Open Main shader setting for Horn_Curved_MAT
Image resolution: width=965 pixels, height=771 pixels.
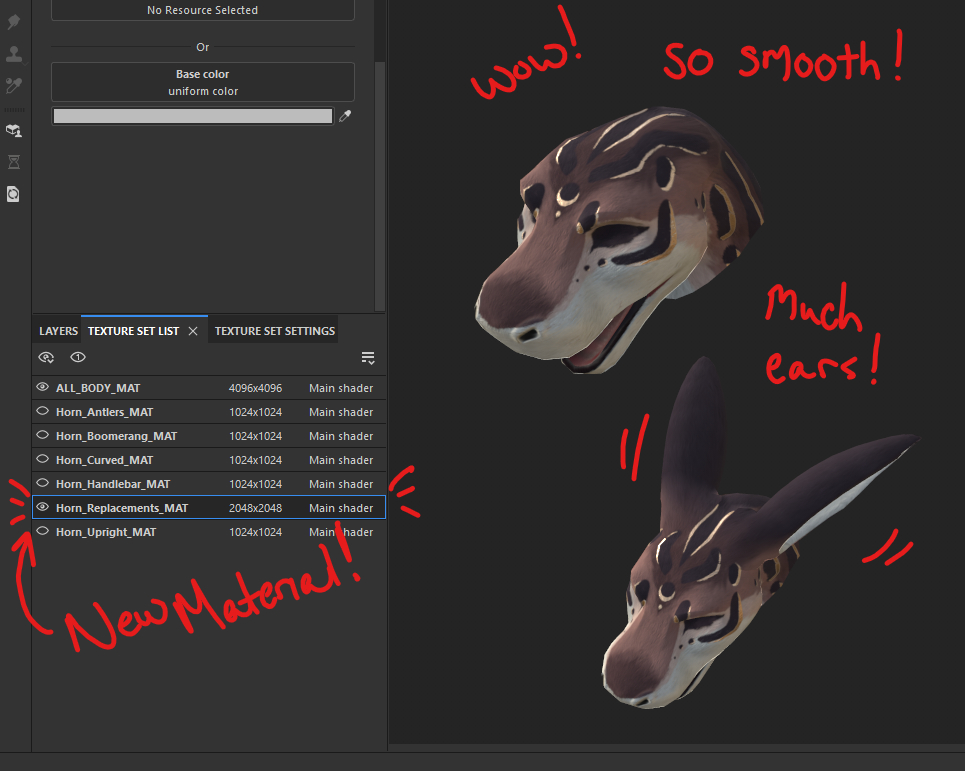(x=341, y=460)
